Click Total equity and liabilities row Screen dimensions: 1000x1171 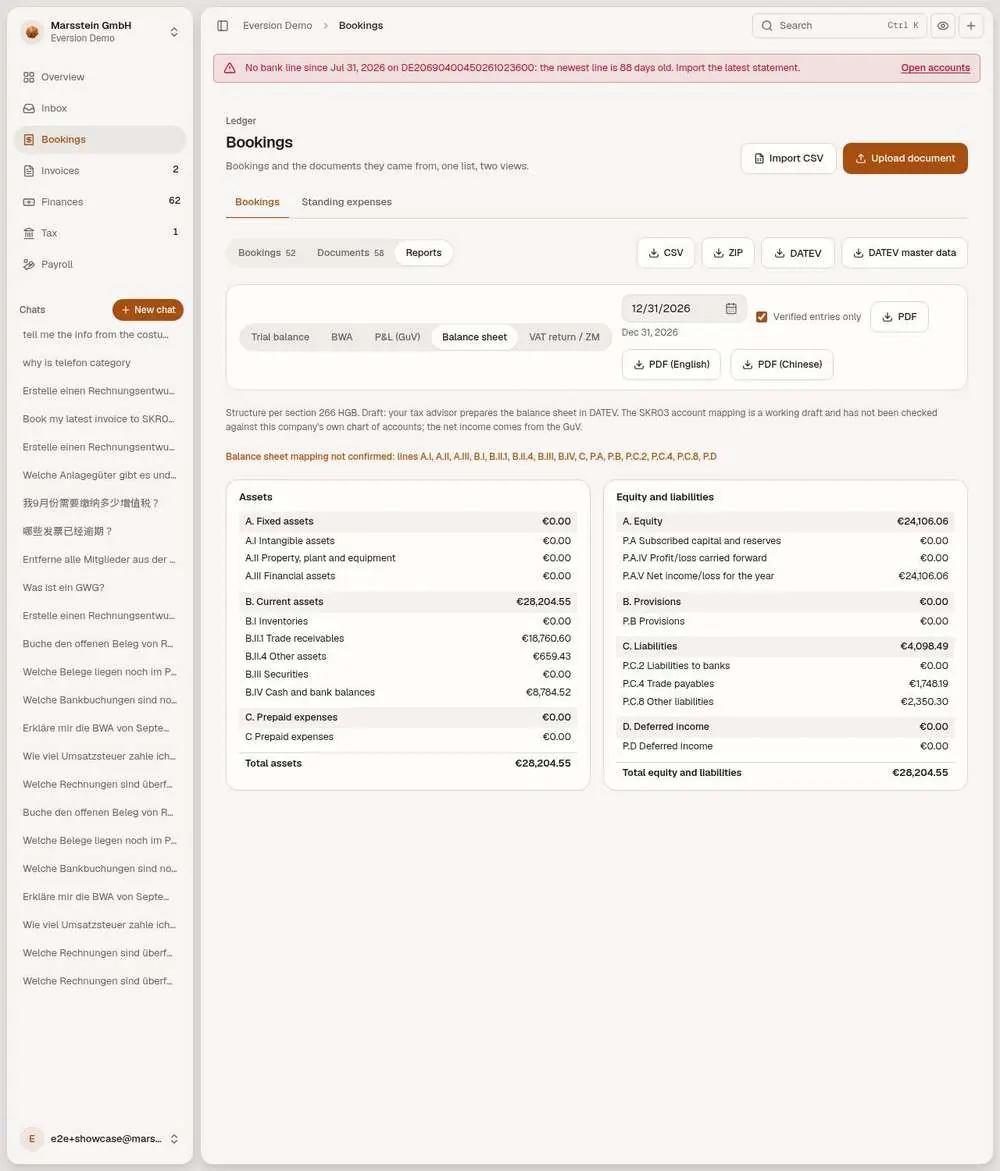[785, 773]
